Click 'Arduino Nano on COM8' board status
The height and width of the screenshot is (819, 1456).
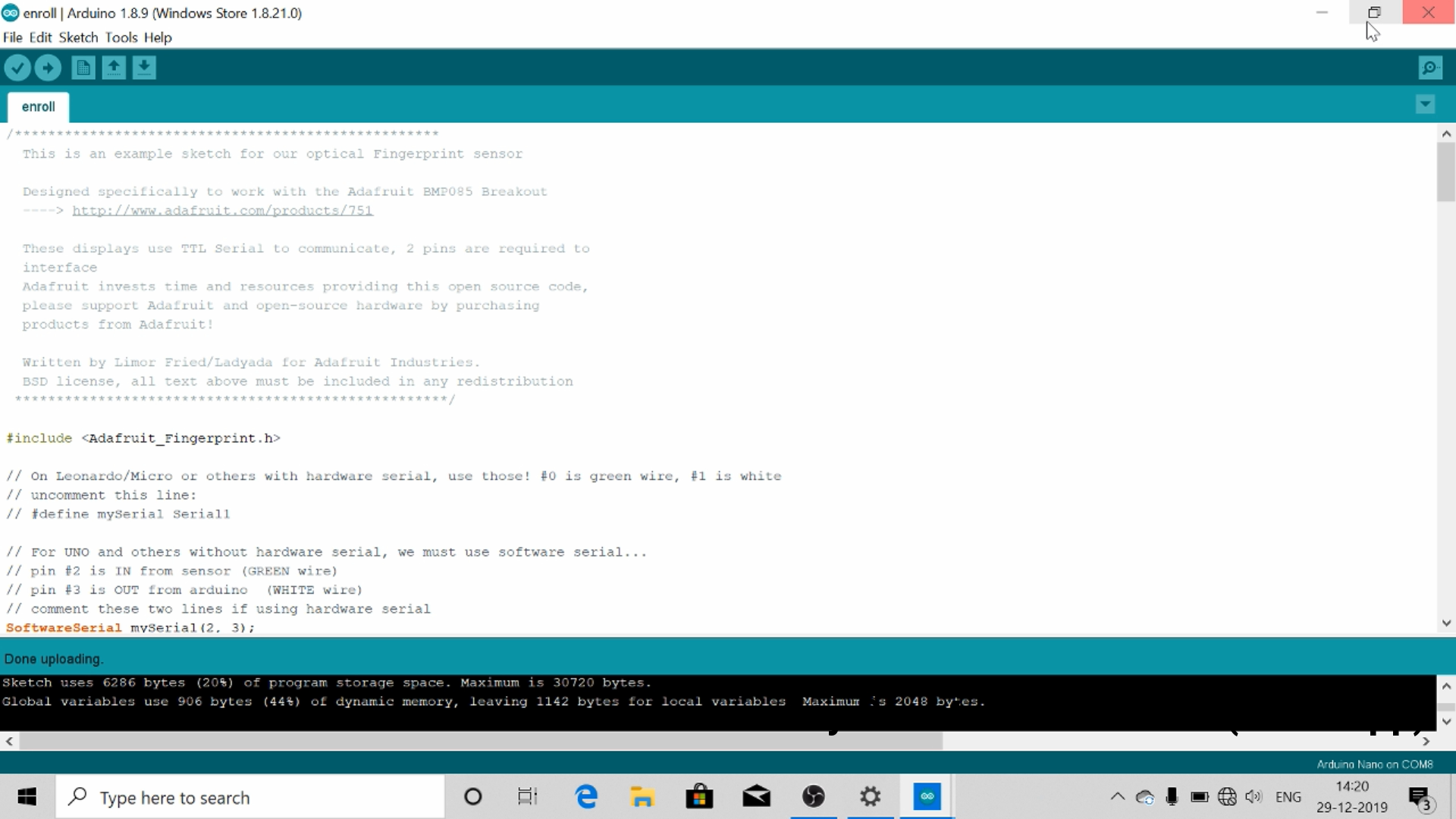(1374, 764)
